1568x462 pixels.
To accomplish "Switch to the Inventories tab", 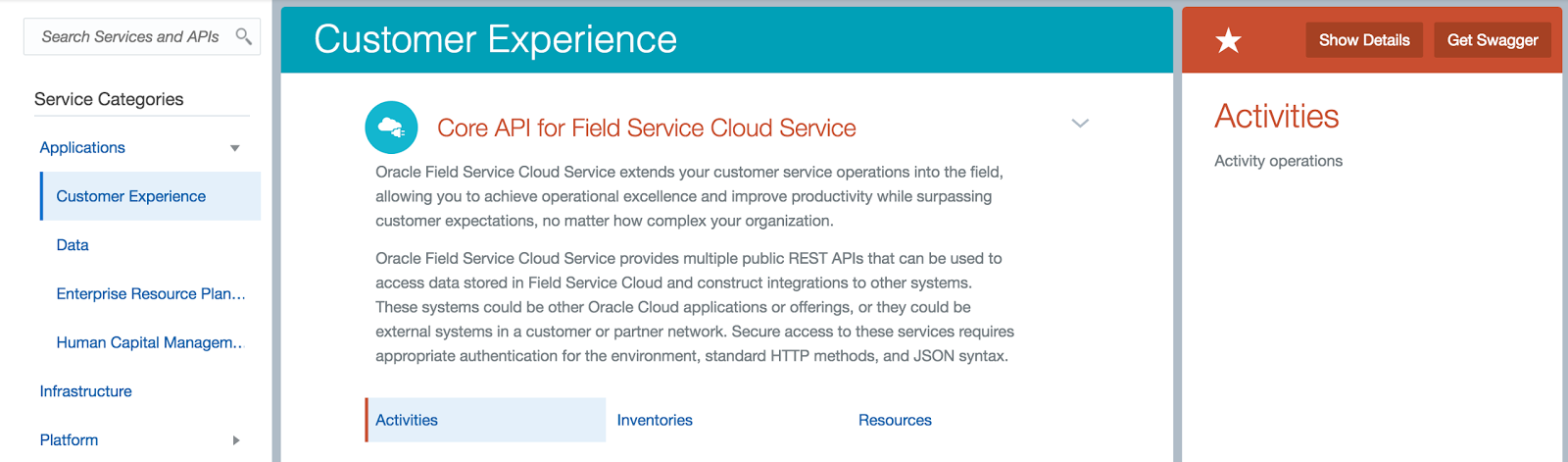I will [x=655, y=420].
